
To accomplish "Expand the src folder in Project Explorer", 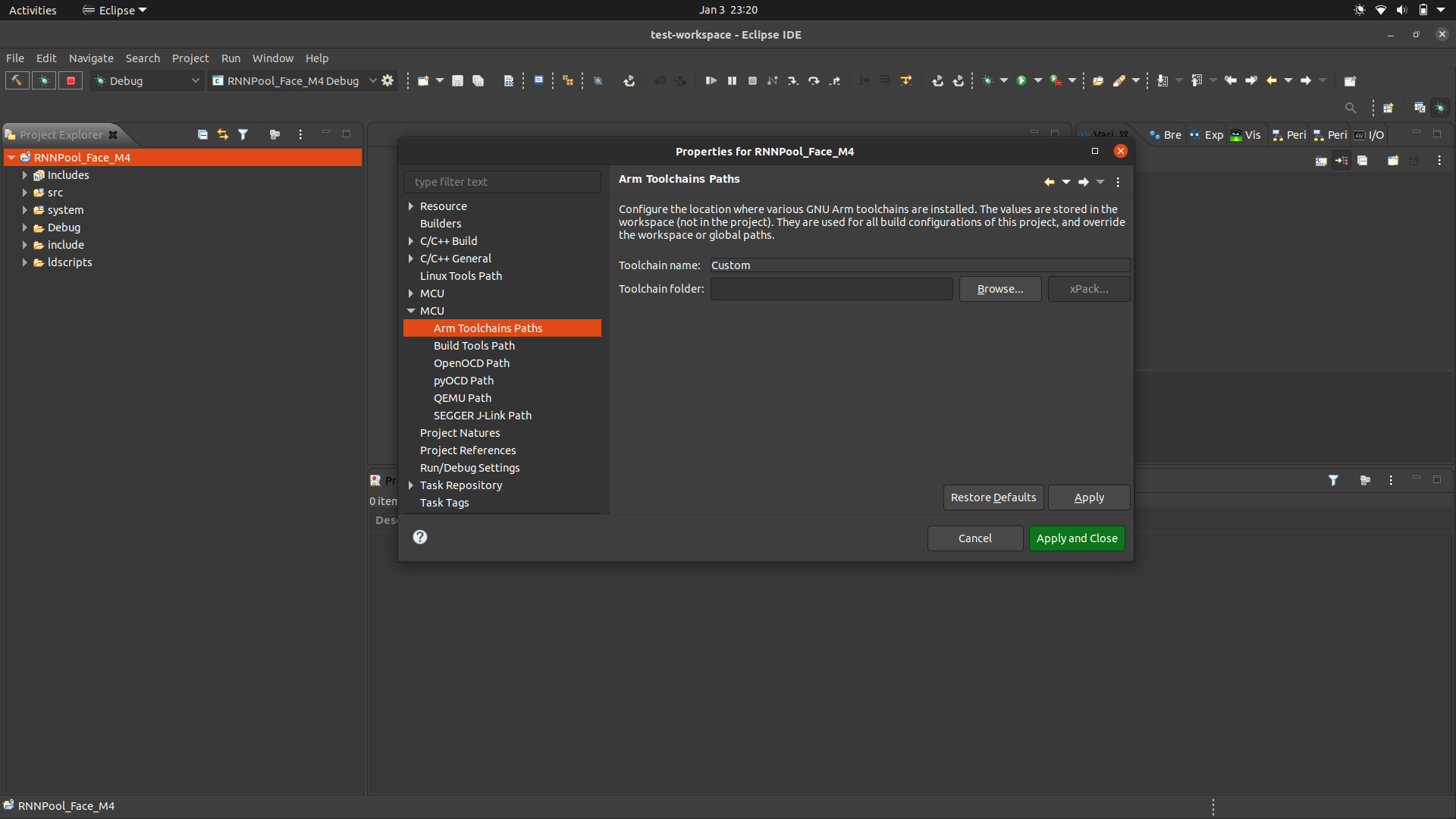I will pos(24,193).
